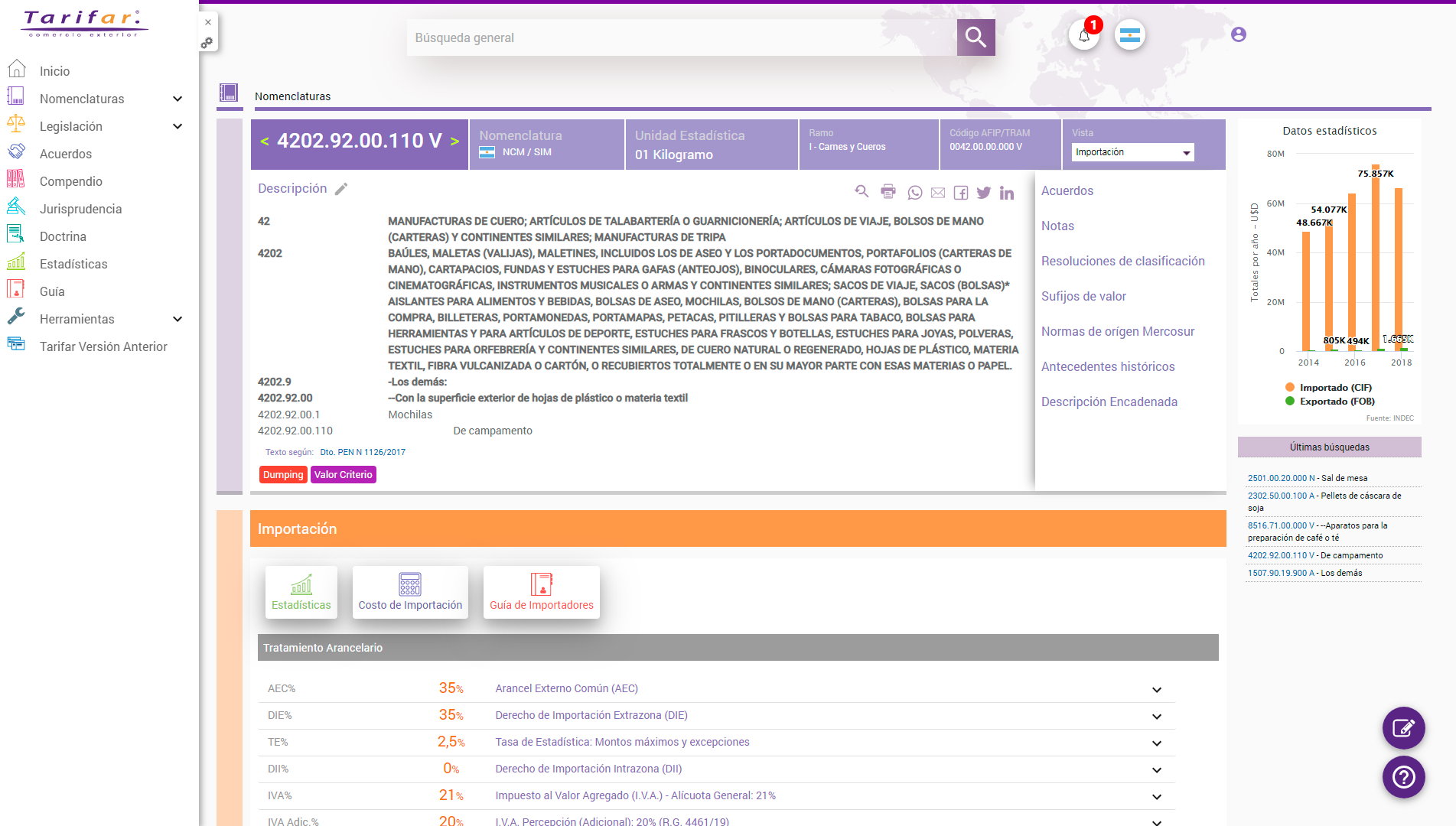
Task: Click the Guía book icon
Action: pyautogui.click(x=16, y=290)
